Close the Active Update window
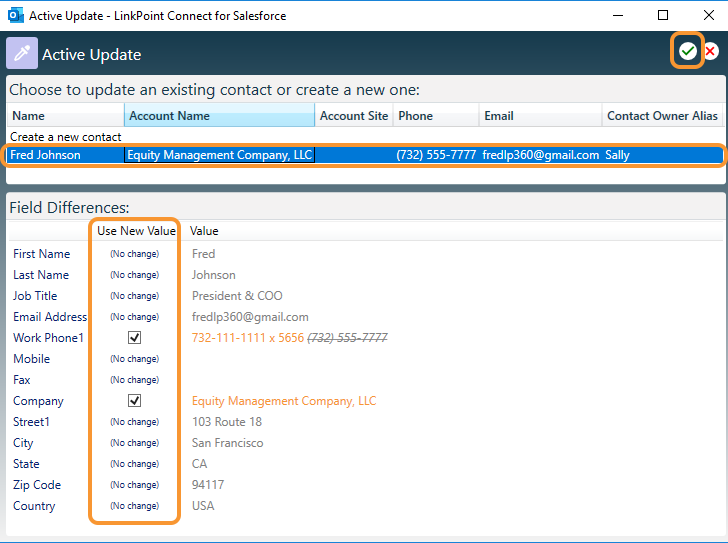Screen dimensions: 728x543 [708, 15]
